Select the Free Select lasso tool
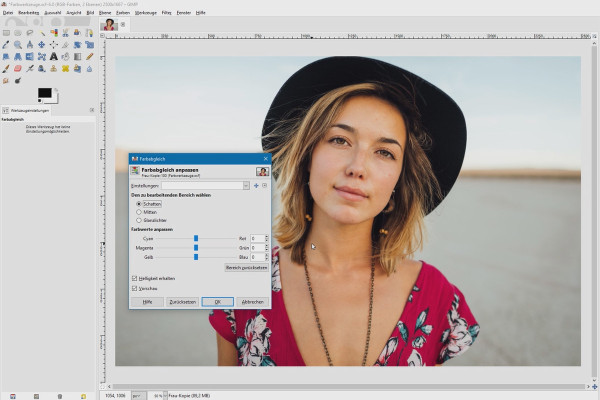Screen dimensions: 600x400 [30, 33]
